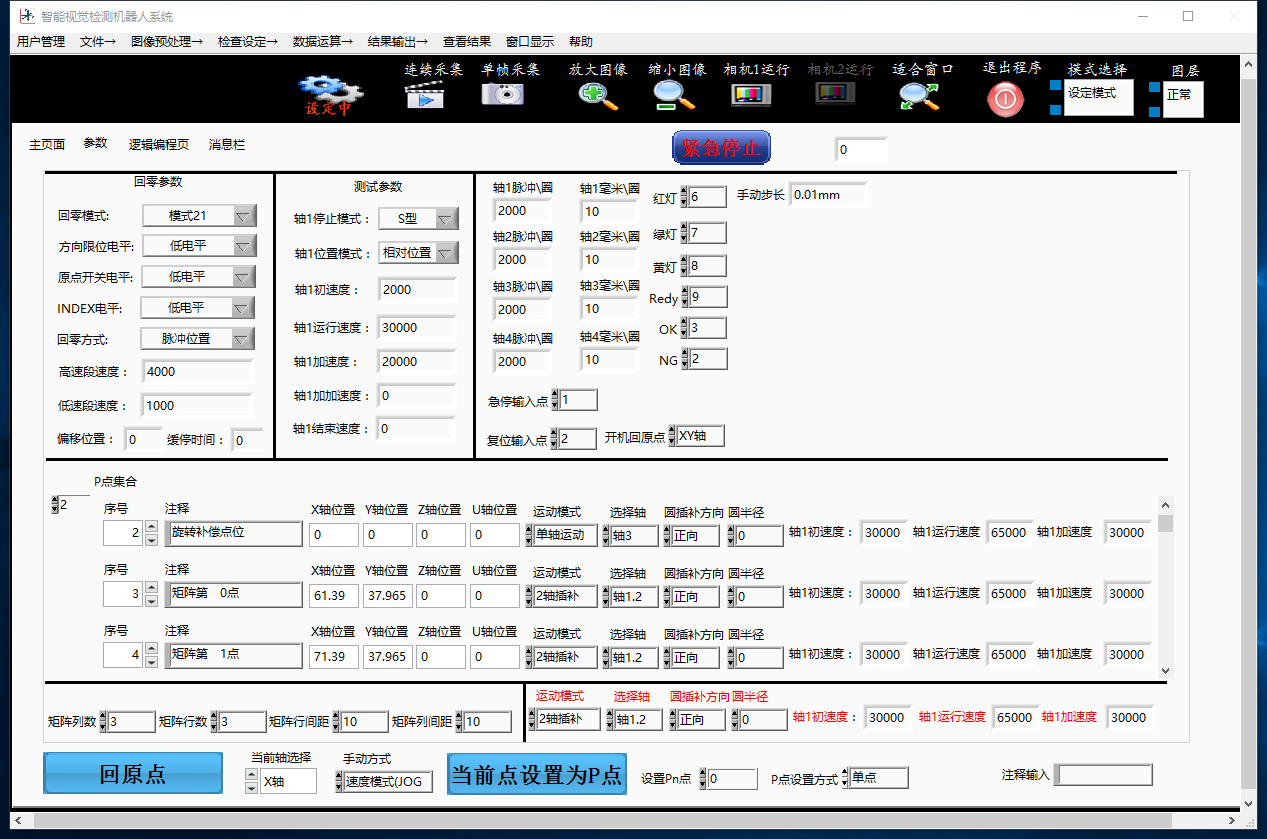Click the 模式选择 设定模式 box
Image resolution: width=1267 pixels, height=839 pixels.
click(1098, 97)
